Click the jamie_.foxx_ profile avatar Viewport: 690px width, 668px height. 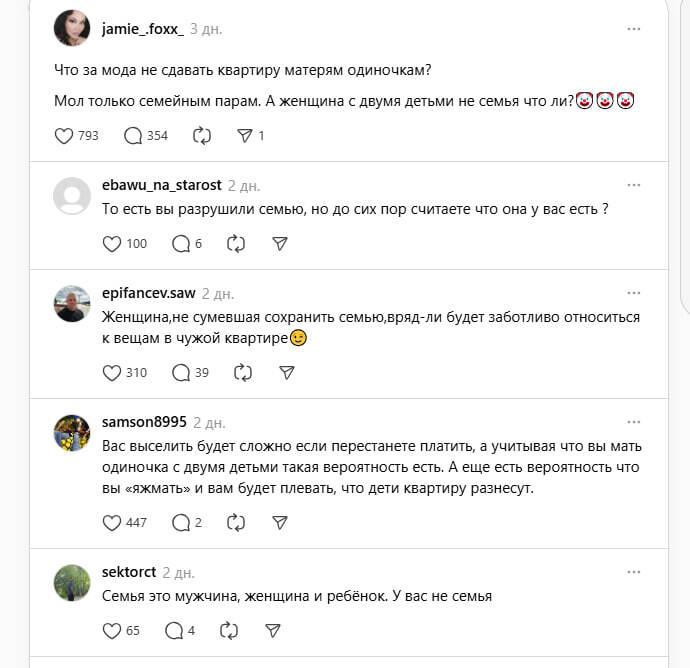point(72,28)
